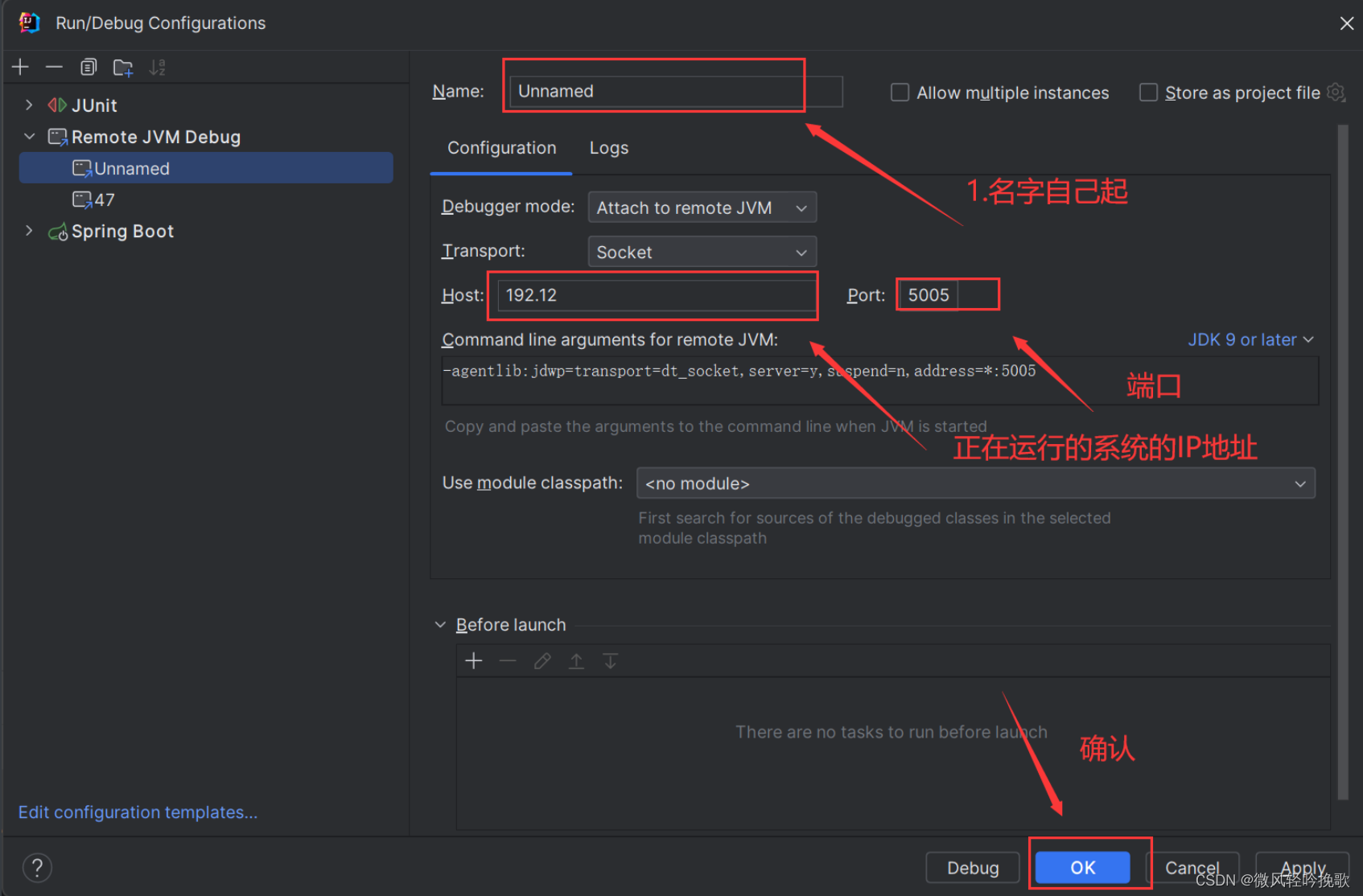Select the Spring Boot tree row

click(x=206, y=232)
